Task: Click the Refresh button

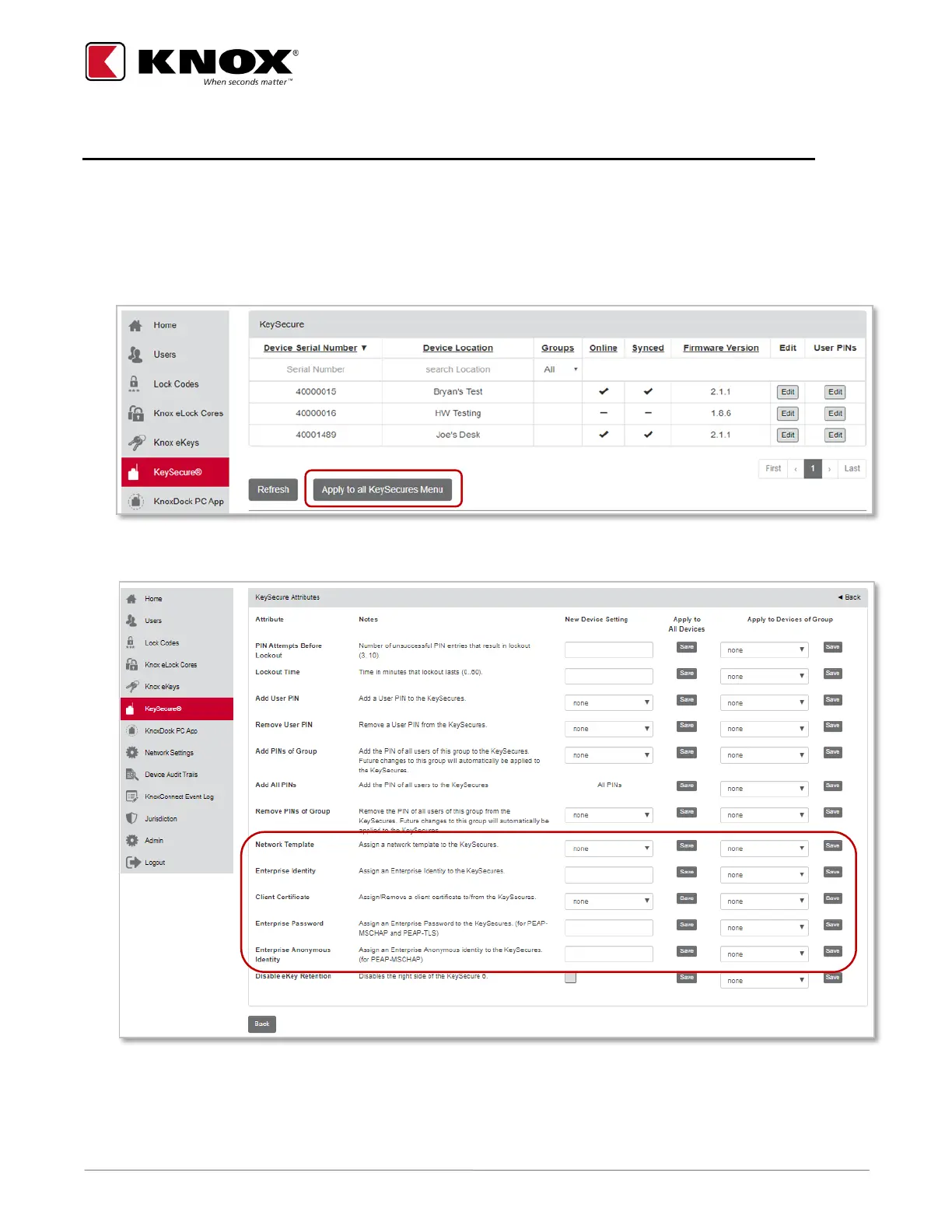Action: click(273, 490)
